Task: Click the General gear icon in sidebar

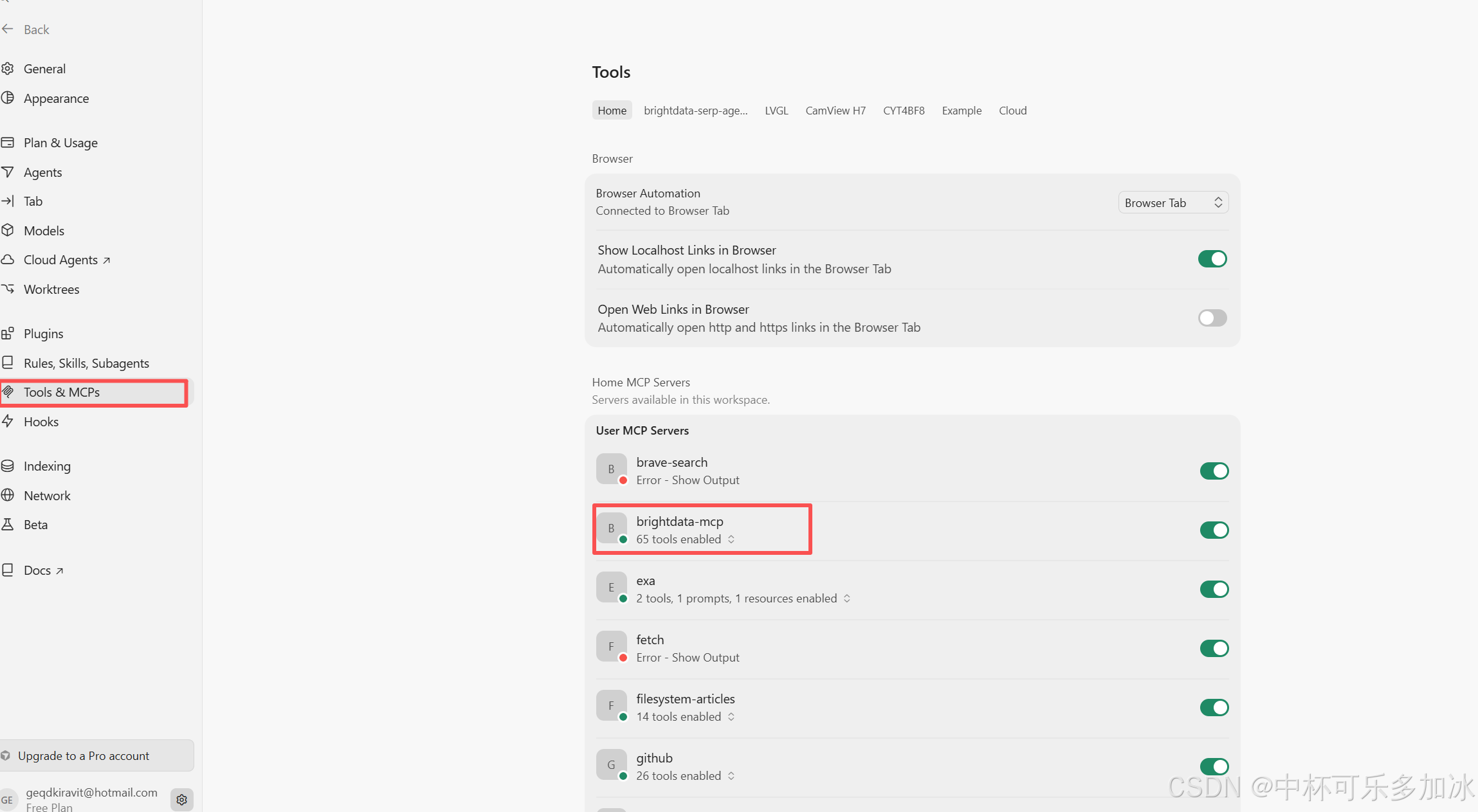Action: pos(8,68)
